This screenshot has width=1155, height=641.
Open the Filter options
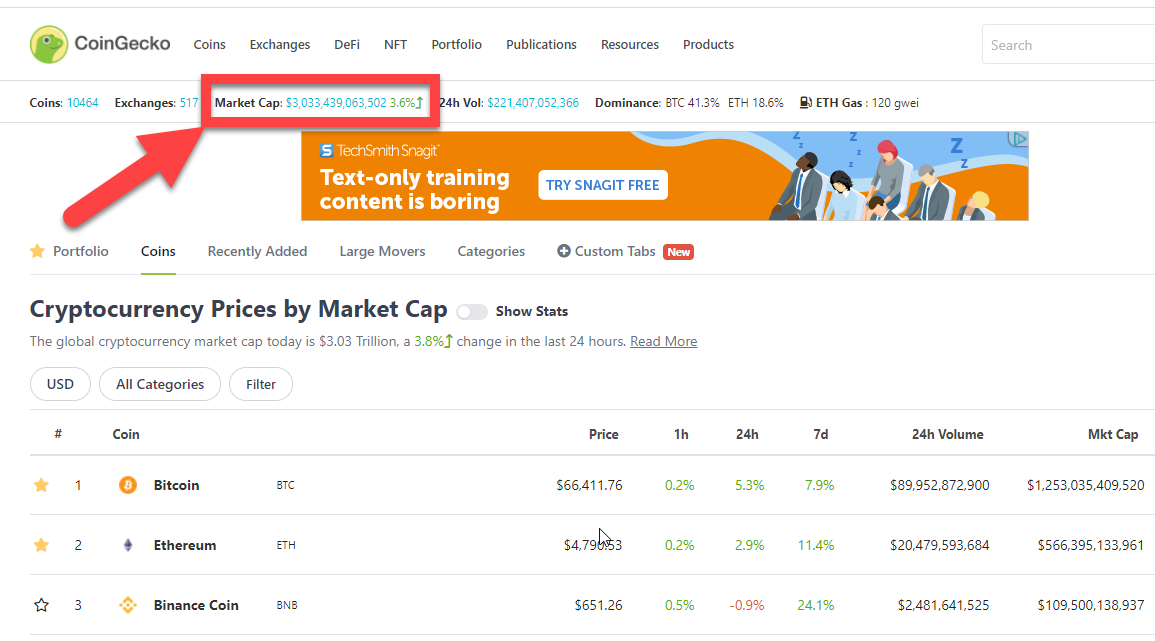[261, 384]
